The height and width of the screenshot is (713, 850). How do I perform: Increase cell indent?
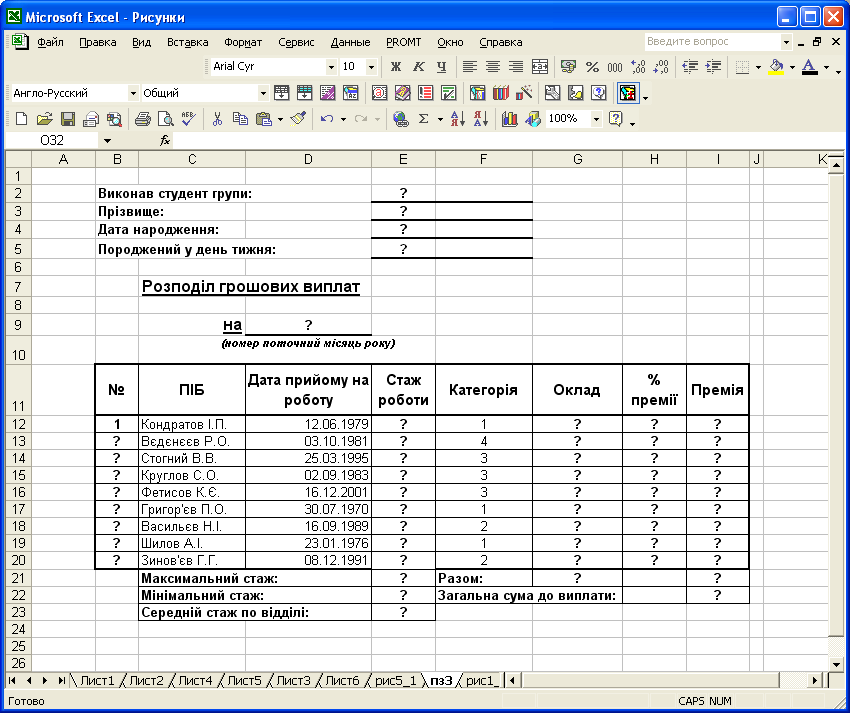point(713,67)
